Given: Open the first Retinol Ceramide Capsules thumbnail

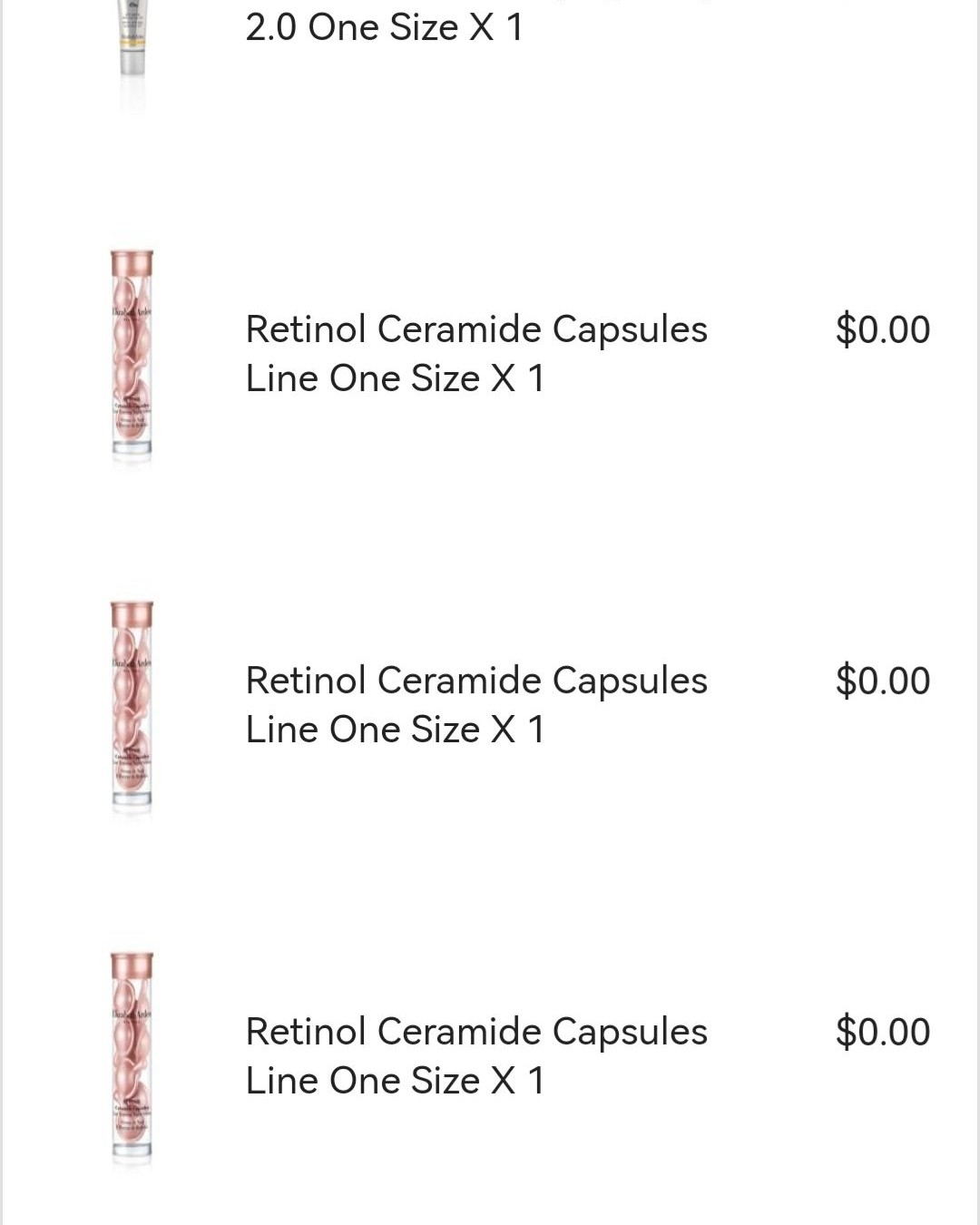Looking at the screenshot, I should [x=132, y=356].
